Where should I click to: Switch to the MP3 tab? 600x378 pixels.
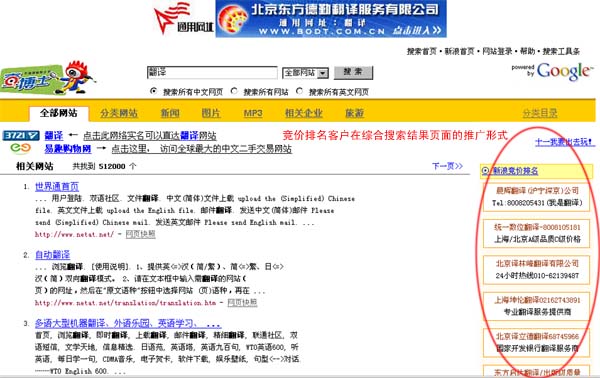(253, 113)
